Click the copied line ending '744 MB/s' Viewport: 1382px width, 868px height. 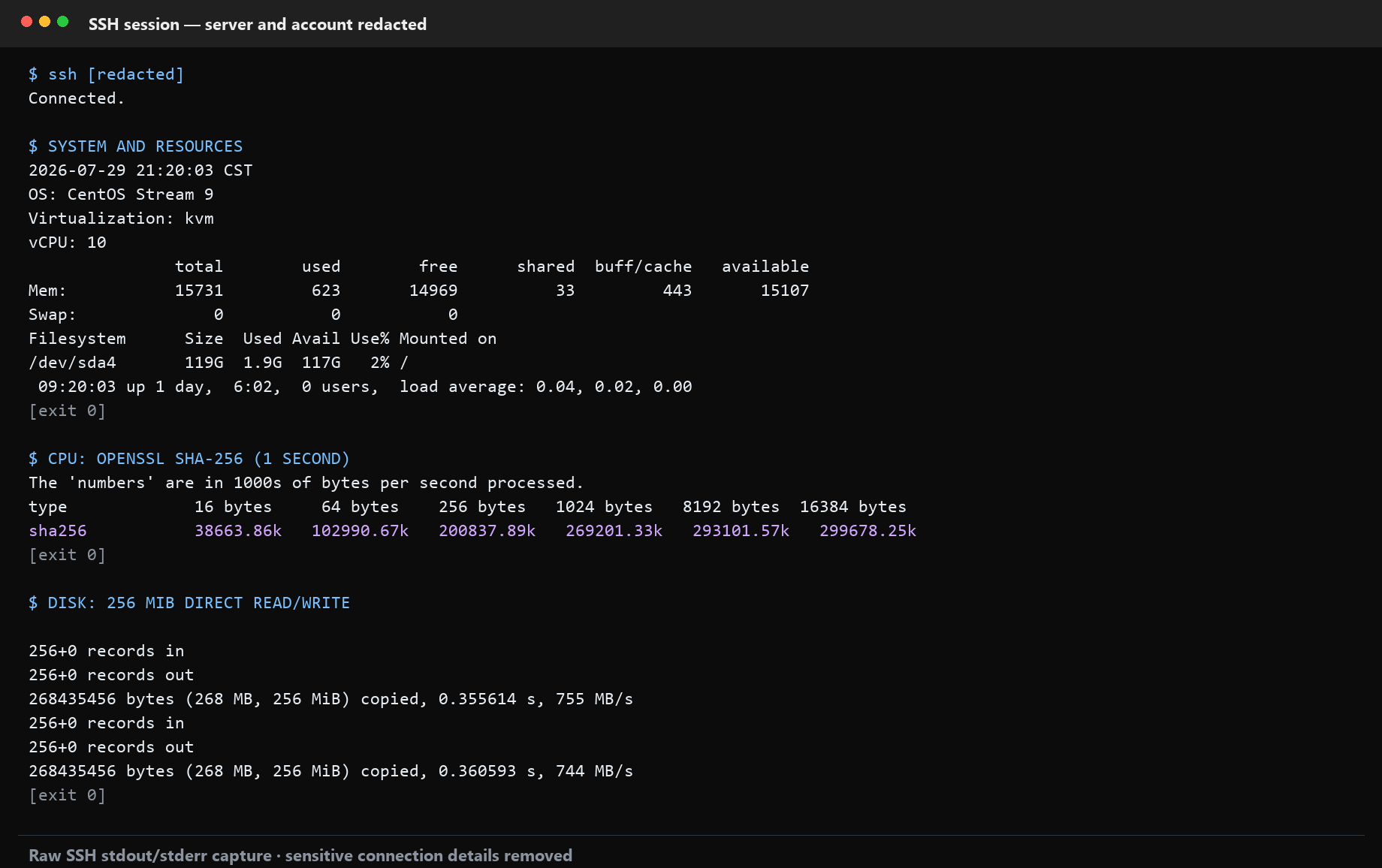(x=331, y=771)
